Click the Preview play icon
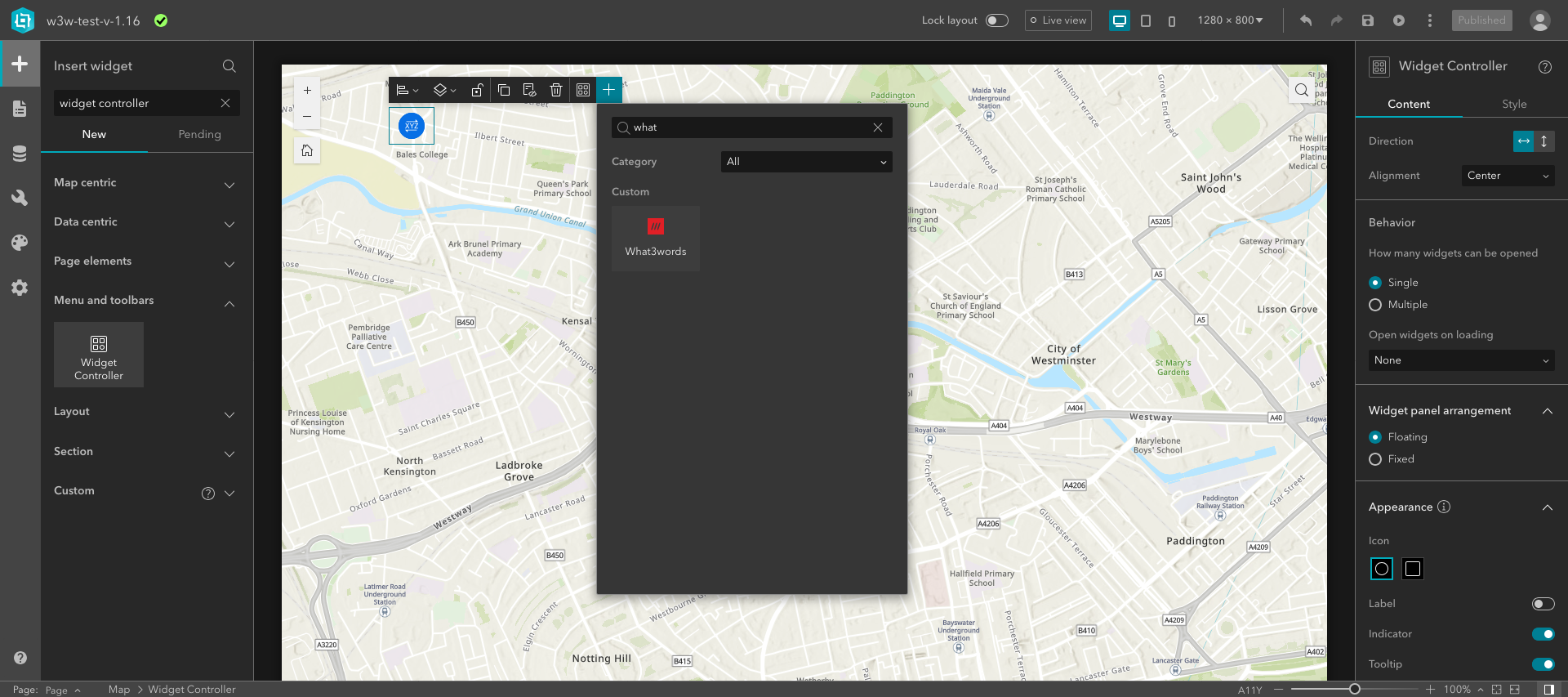Viewport: 1568px width, 697px height. click(1399, 20)
